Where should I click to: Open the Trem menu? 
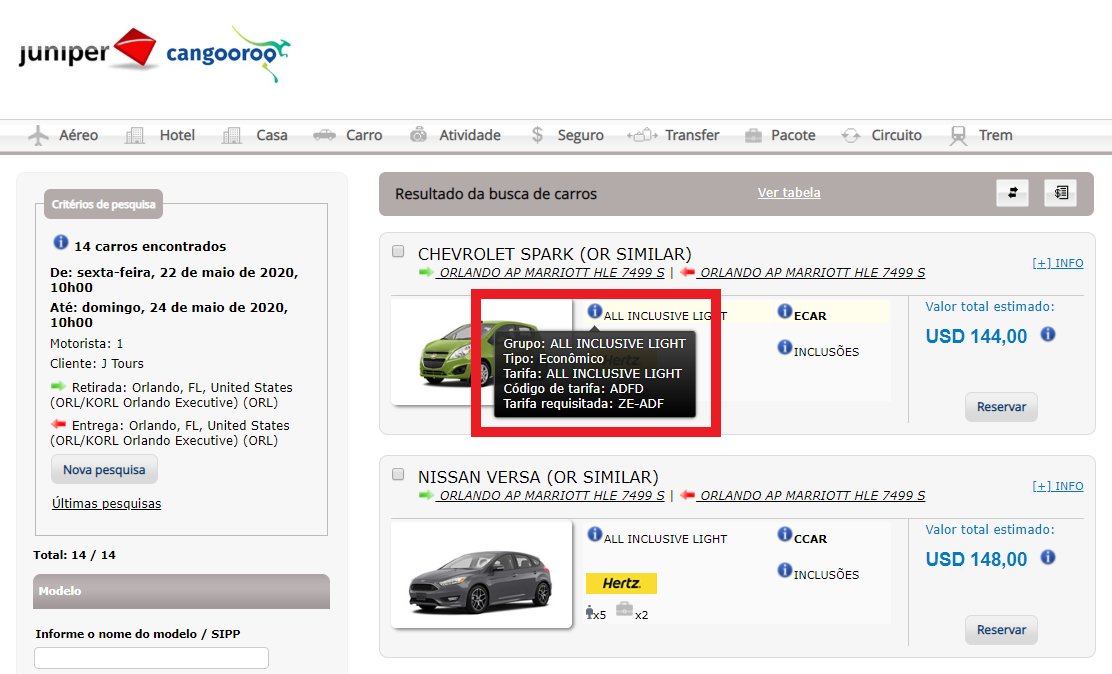(982, 135)
